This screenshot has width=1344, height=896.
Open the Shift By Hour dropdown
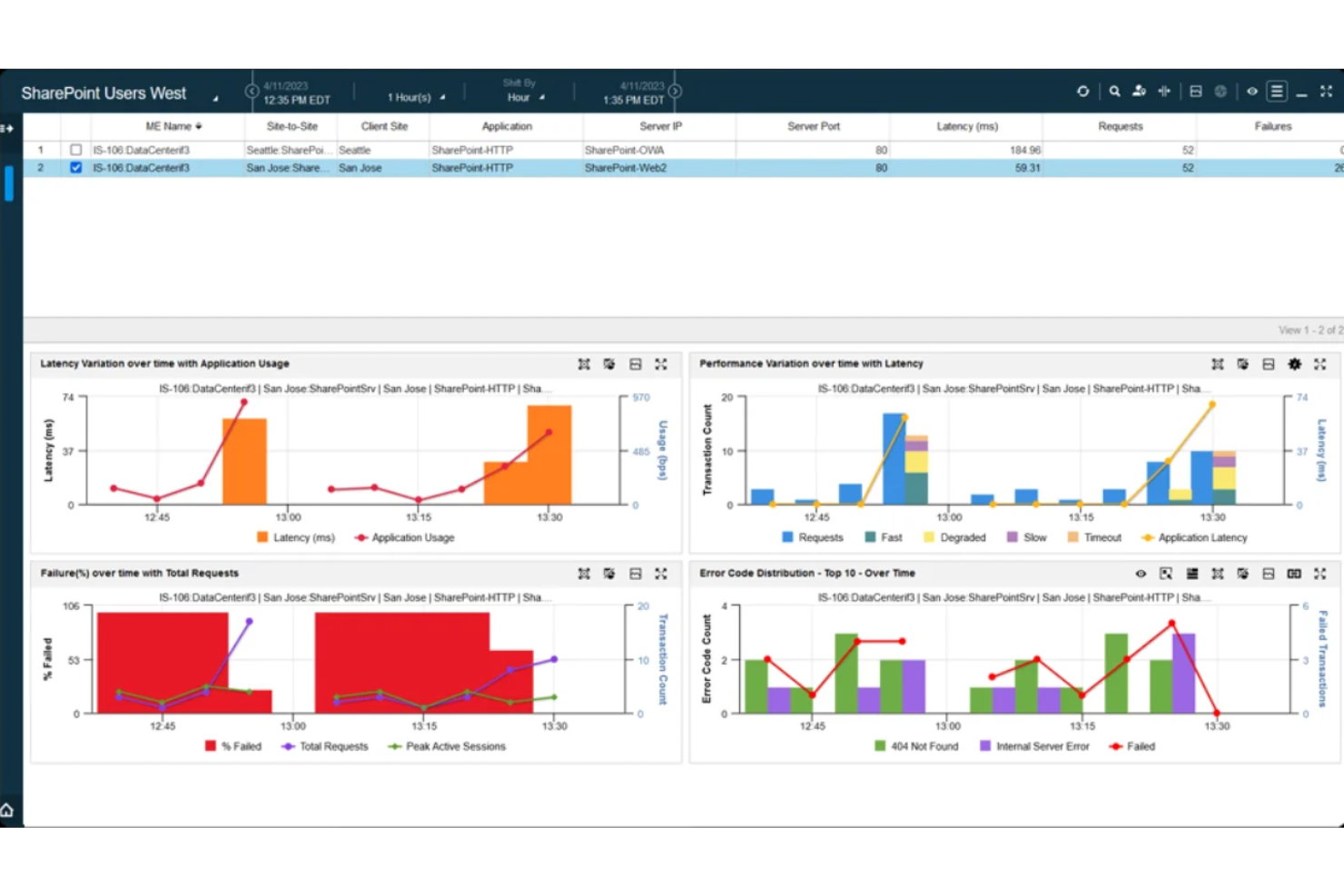coord(519,96)
